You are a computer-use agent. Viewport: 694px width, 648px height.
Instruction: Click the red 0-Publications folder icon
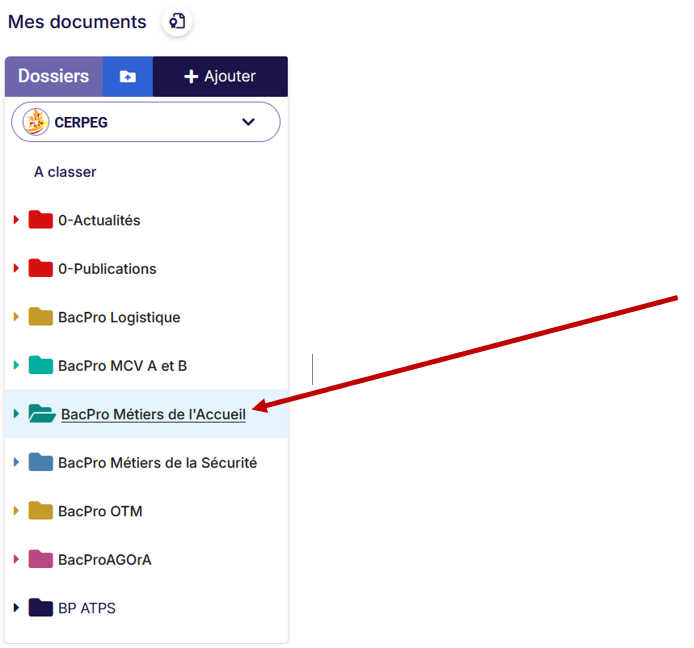pyautogui.click(x=41, y=268)
